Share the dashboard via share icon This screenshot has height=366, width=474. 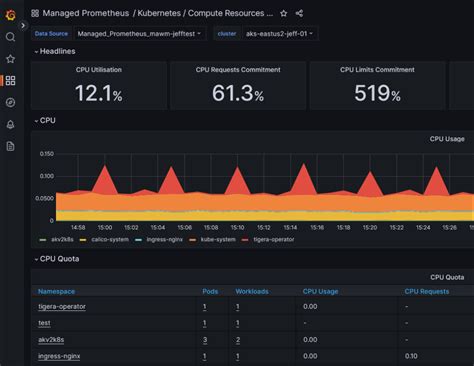(x=299, y=13)
